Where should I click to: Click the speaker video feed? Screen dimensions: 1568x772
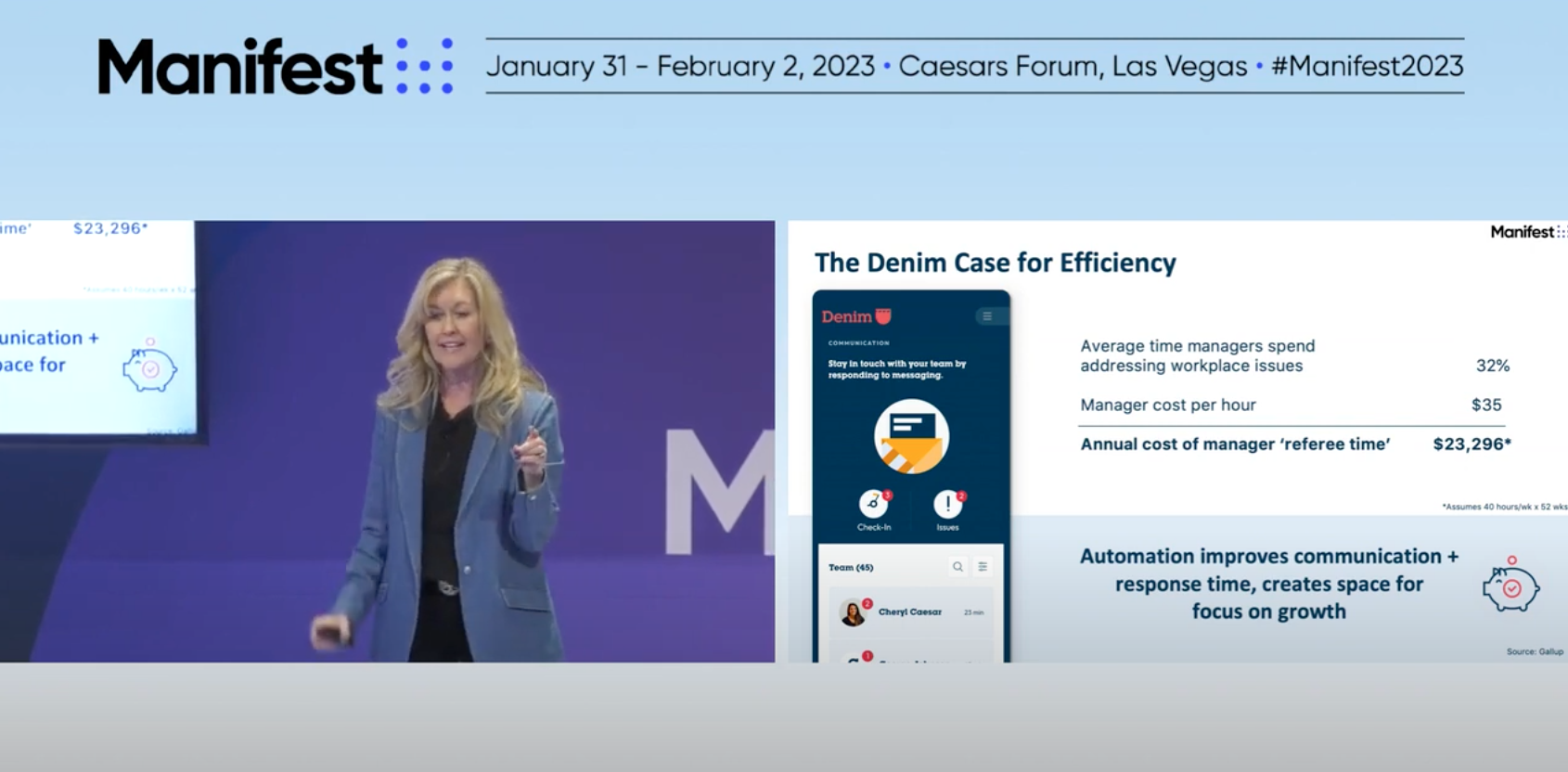(387, 441)
